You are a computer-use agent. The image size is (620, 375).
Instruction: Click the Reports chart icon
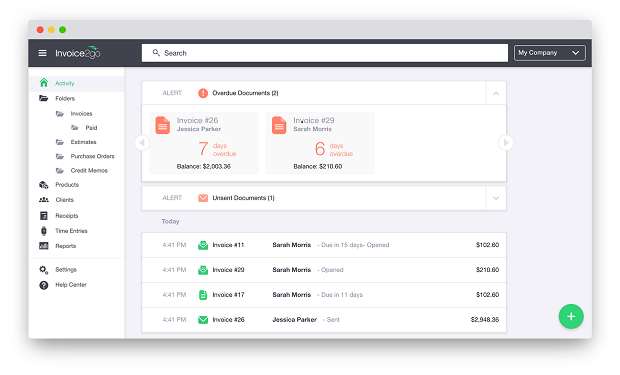pos(44,246)
